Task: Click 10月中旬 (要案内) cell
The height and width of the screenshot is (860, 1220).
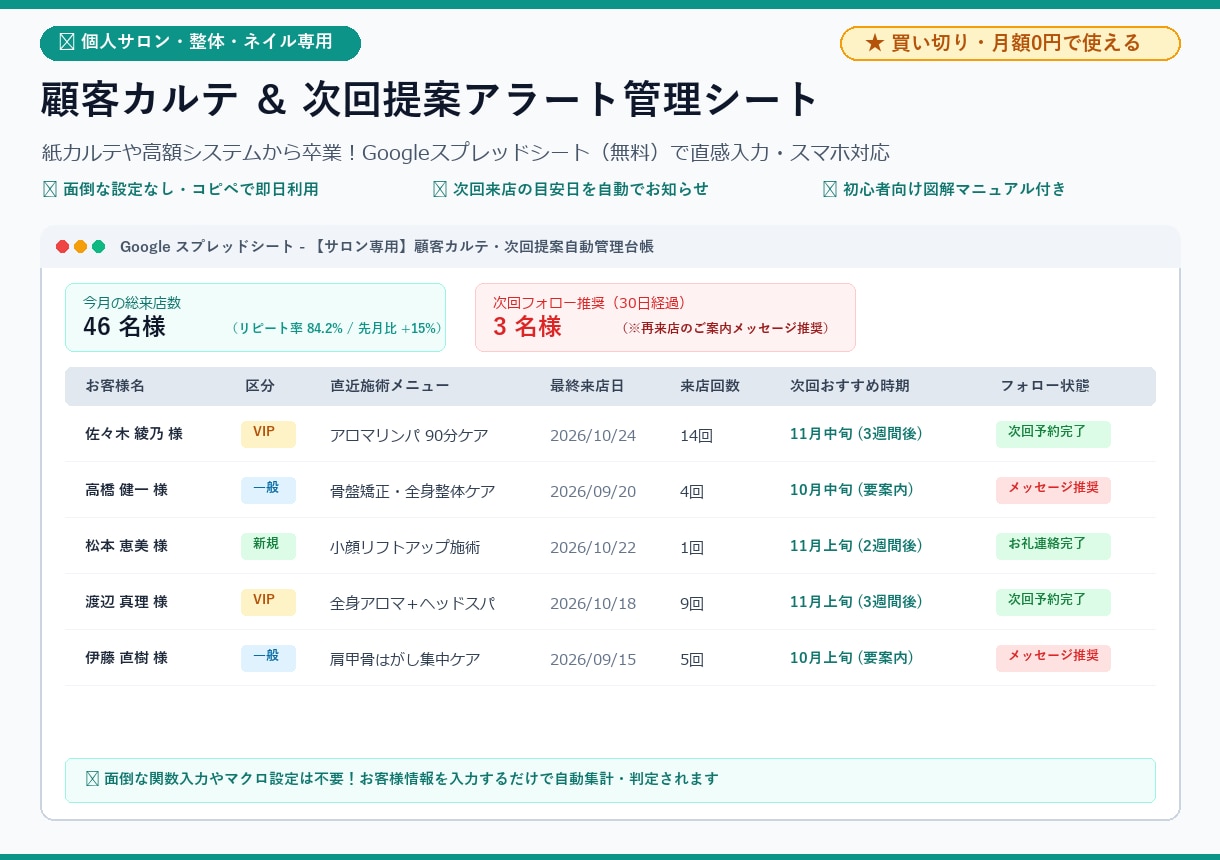Action: click(852, 490)
